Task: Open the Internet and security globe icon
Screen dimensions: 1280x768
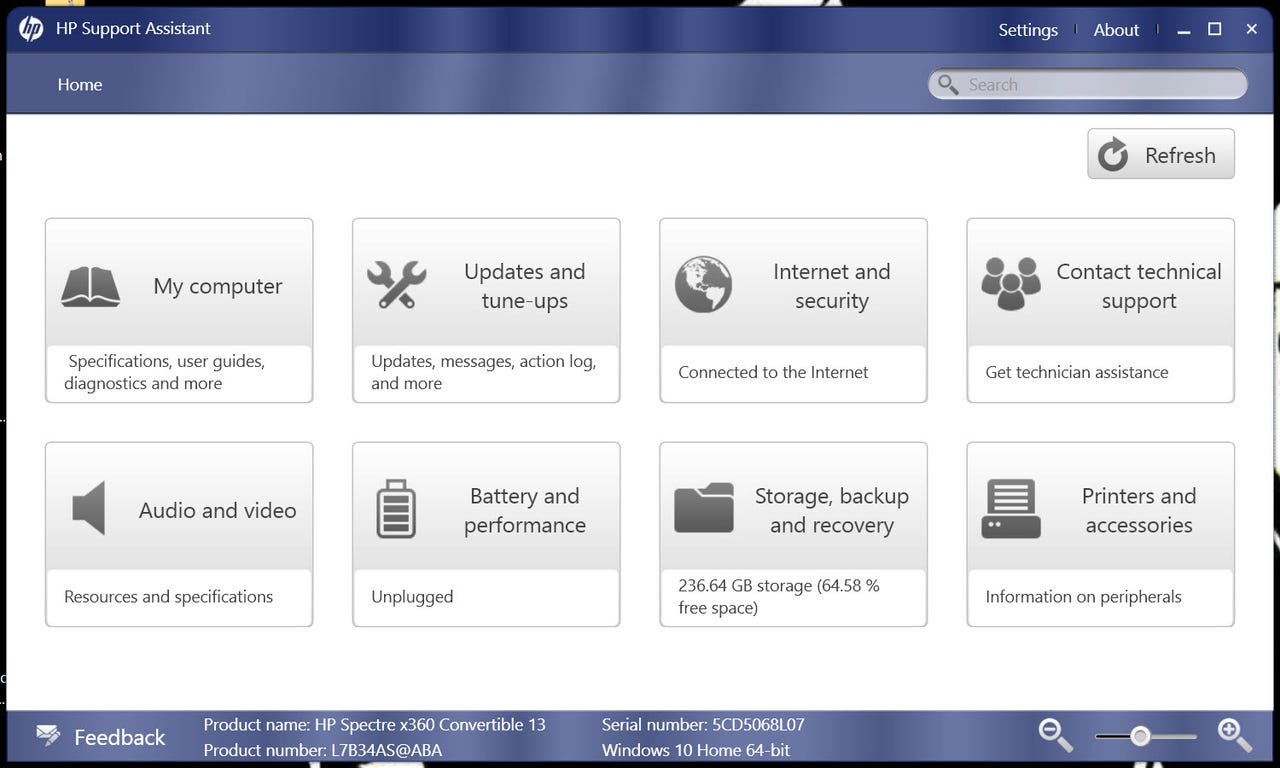Action: click(704, 284)
